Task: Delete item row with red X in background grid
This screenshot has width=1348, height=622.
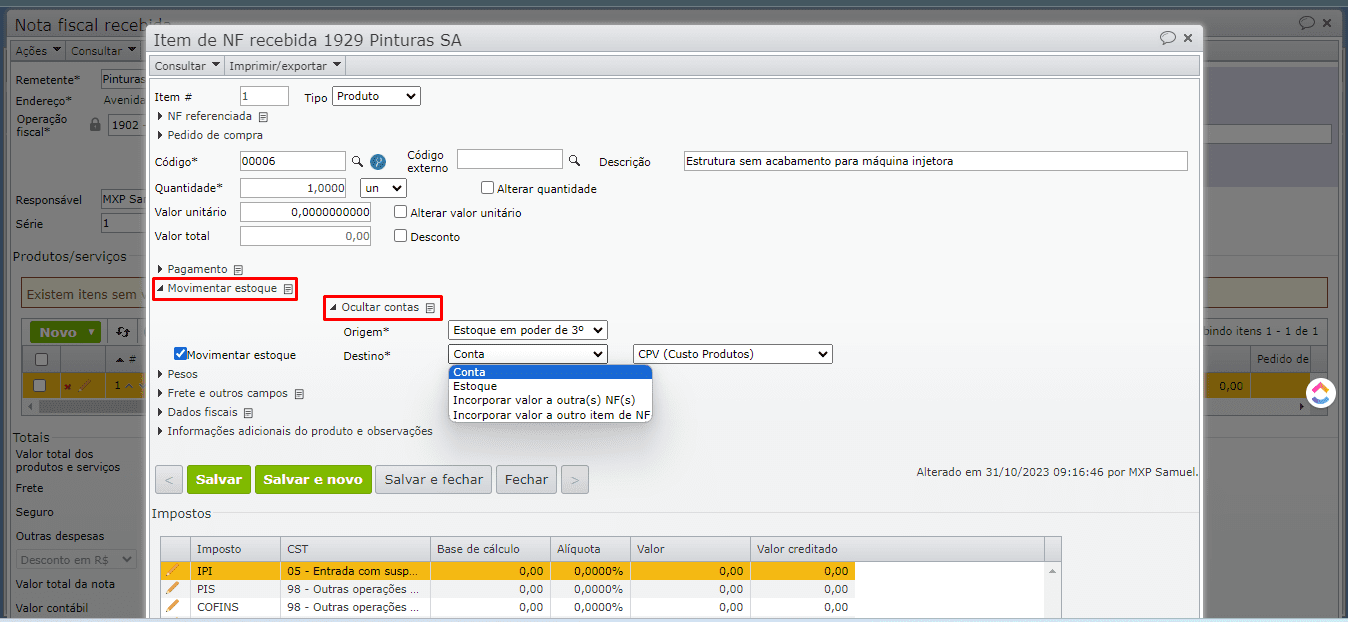Action: (68, 386)
